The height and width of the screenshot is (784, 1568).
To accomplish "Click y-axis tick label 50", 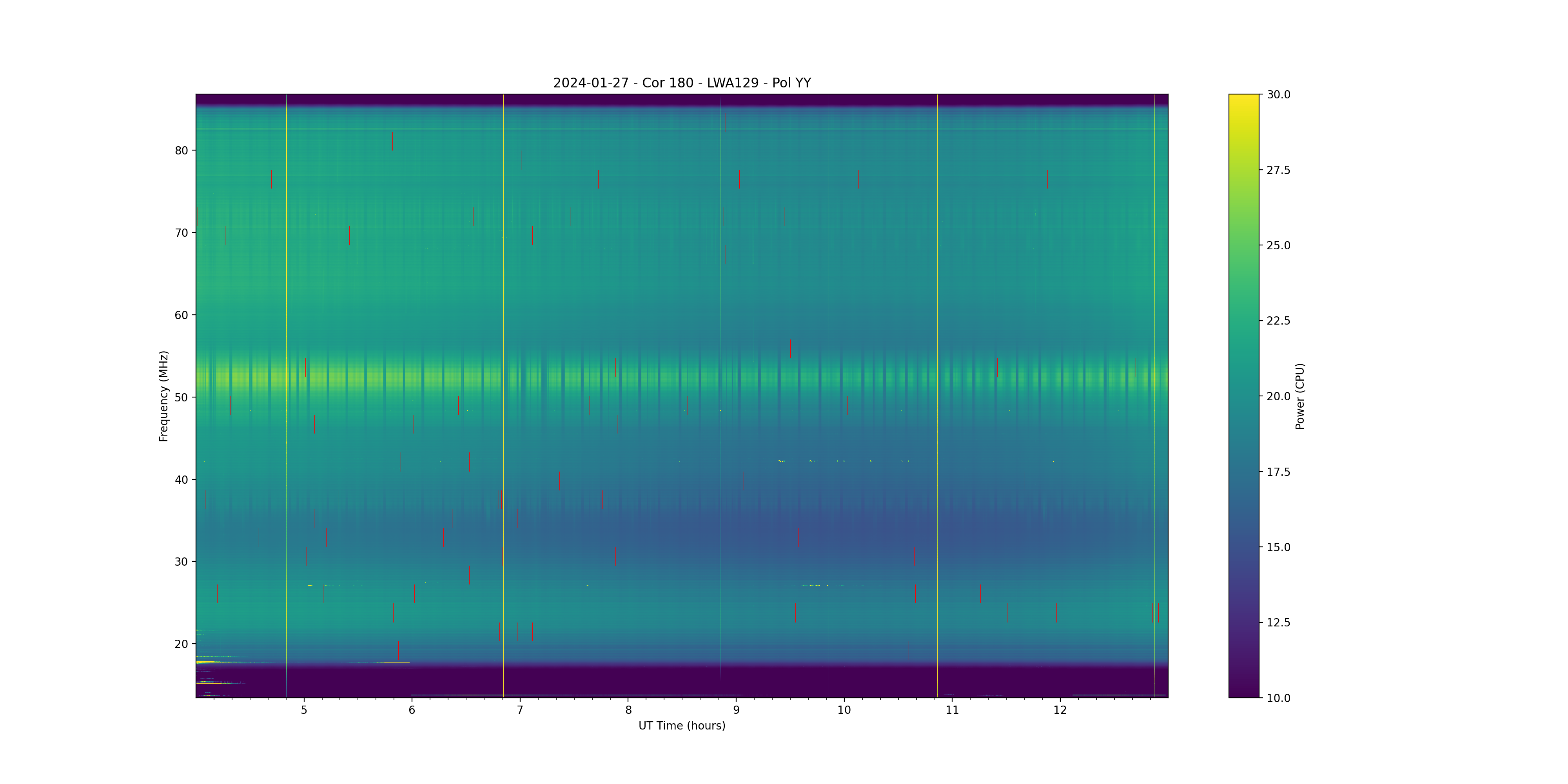I will point(181,397).
